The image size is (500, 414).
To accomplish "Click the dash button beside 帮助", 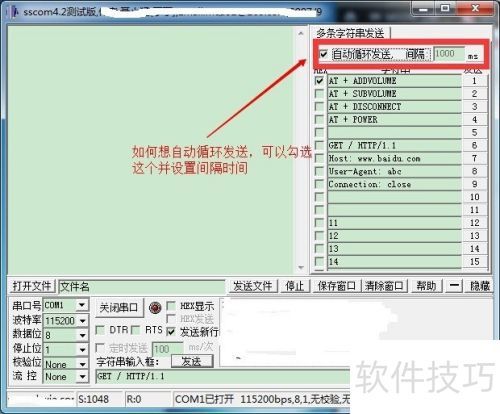I will pyautogui.click(x=454, y=286).
